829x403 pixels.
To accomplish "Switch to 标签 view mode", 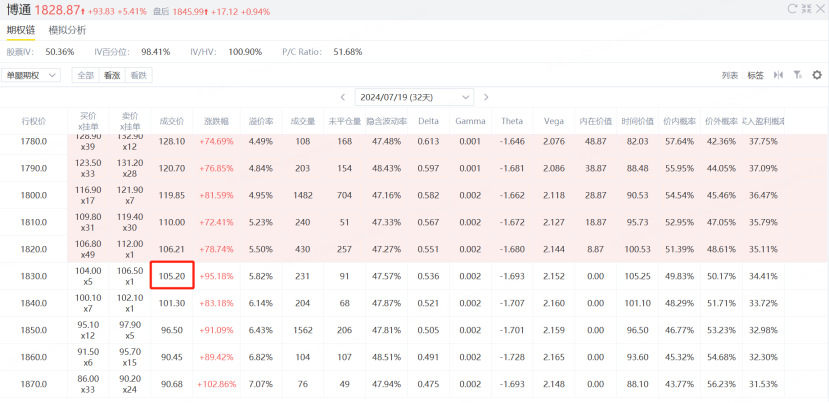I will (x=756, y=76).
